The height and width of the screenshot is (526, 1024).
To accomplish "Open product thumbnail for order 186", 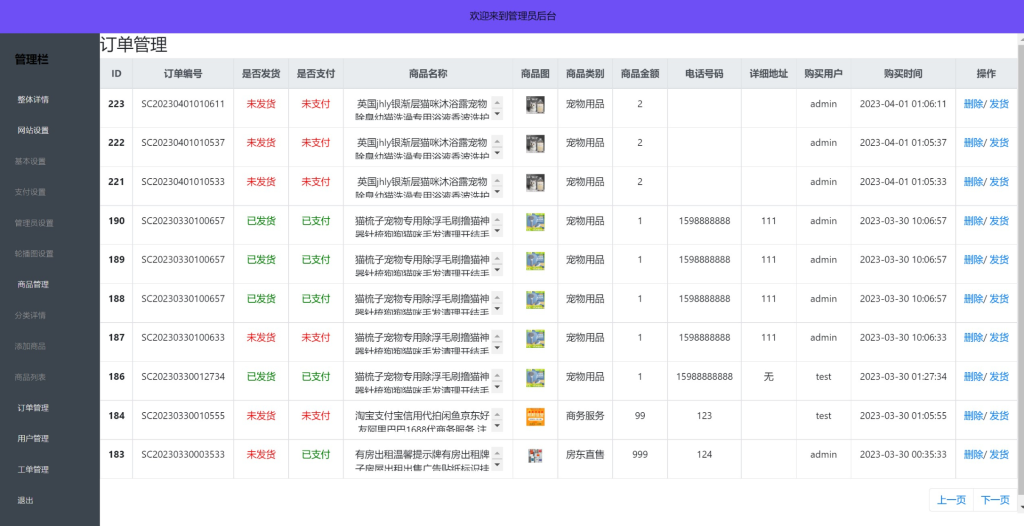I will [x=535, y=378].
